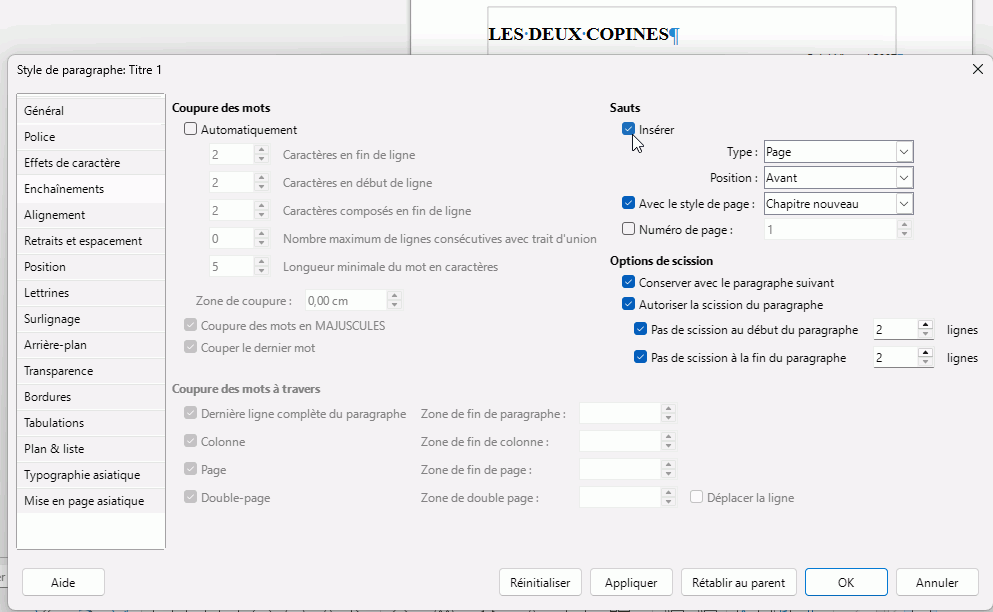Click the OK button
Screen dimensions: 993x612
click(x=846, y=582)
